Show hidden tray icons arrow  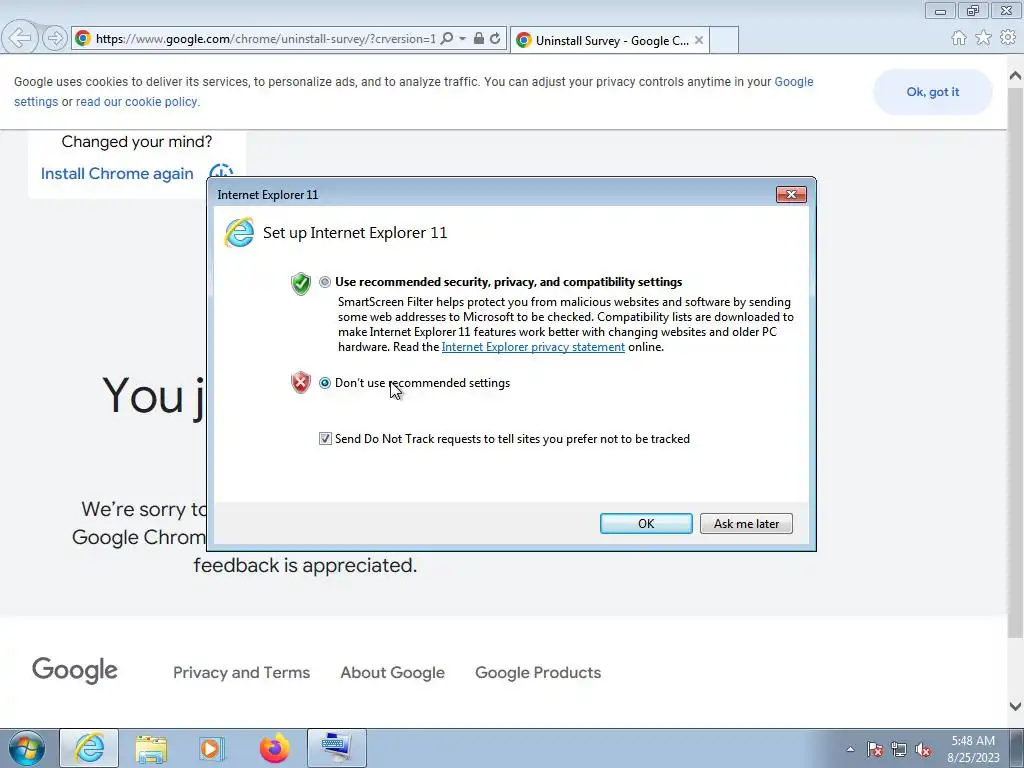850,749
